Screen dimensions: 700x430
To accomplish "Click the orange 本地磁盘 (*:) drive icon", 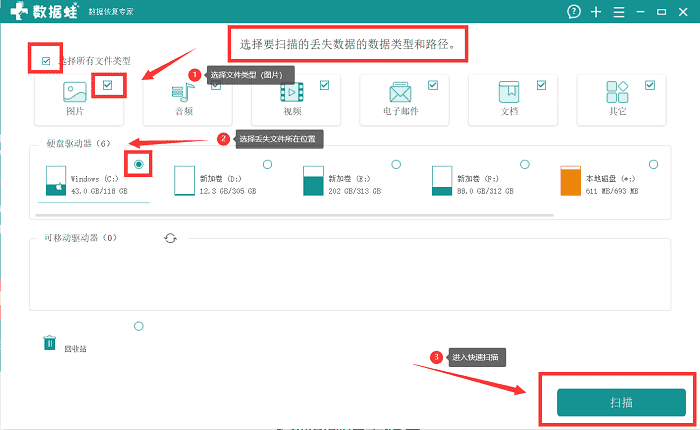I will pyautogui.click(x=571, y=180).
